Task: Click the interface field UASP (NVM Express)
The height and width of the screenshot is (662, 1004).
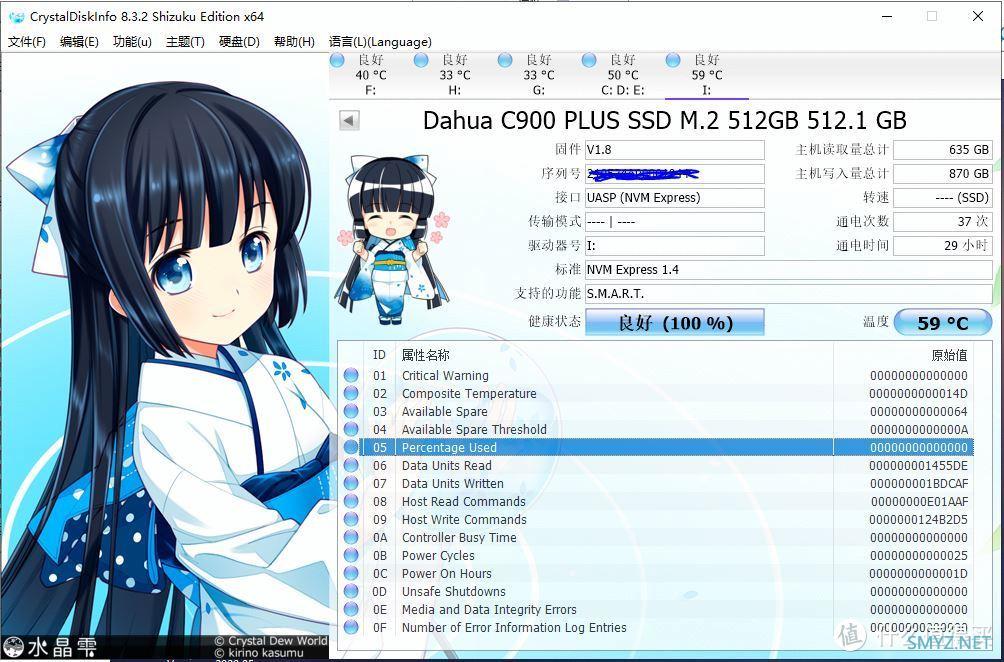Action: [x=675, y=198]
